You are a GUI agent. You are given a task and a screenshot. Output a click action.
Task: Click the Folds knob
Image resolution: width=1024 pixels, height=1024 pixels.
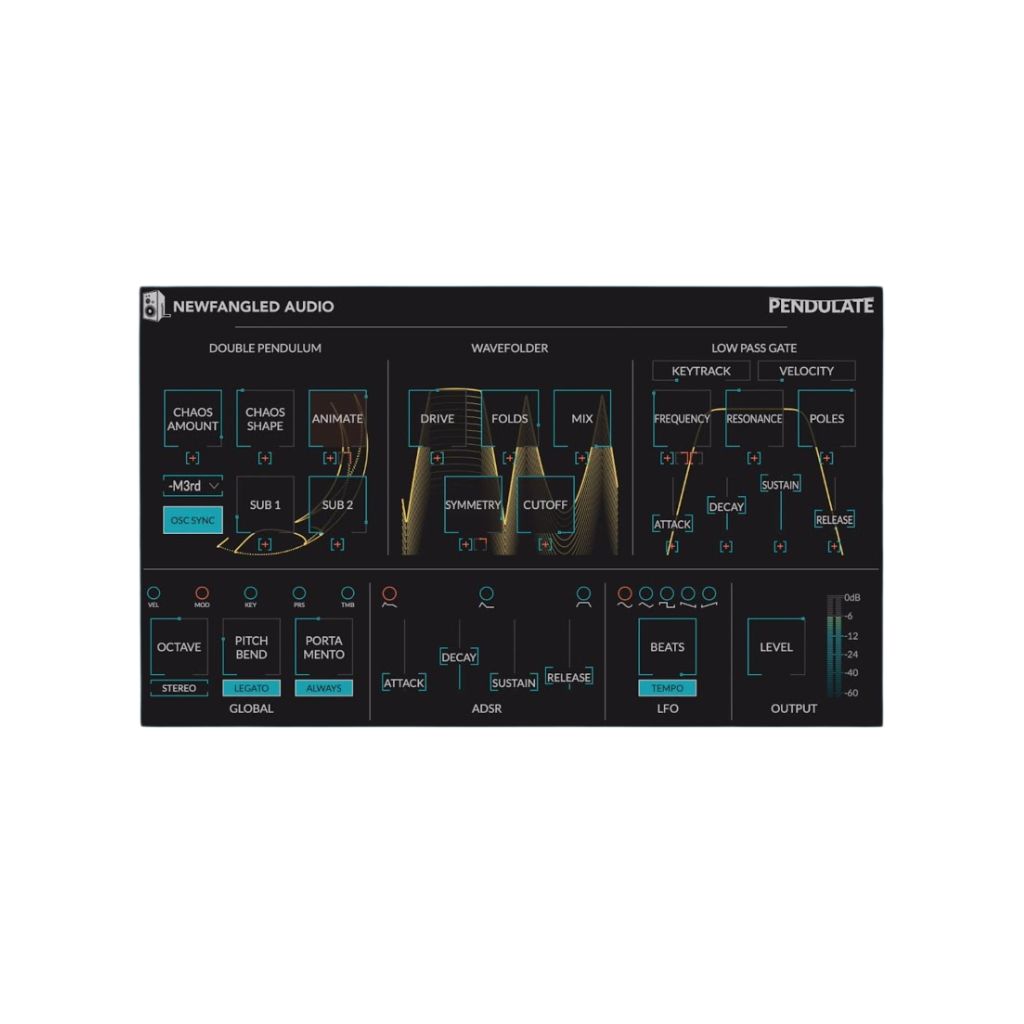coord(509,419)
